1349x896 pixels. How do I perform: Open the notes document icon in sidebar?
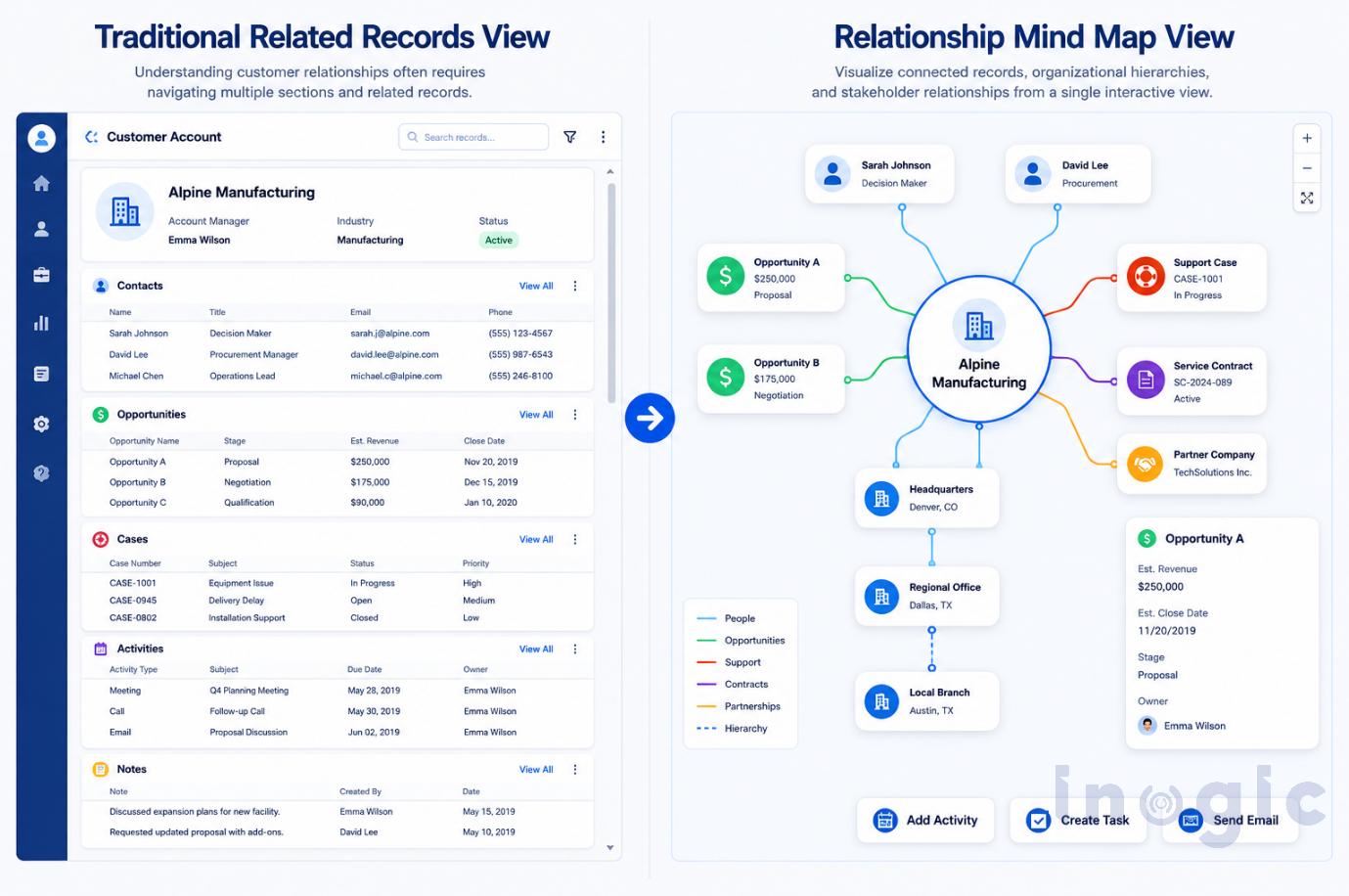[x=41, y=374]
